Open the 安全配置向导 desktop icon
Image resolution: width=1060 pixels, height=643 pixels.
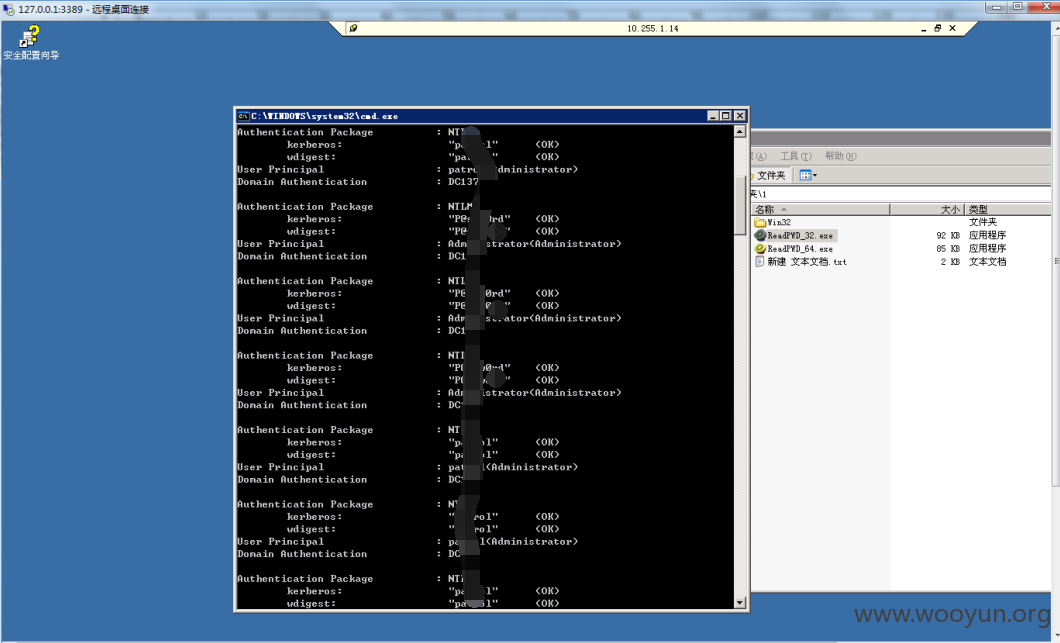30,43
